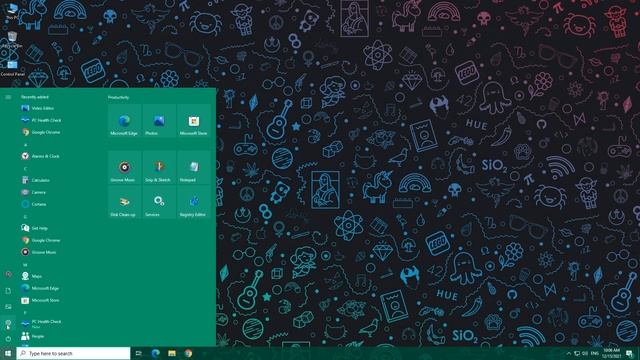Open Microsoft Edge from the taskbar
Viewport: 640px width, 360px height.
click(x=156, y=353)
